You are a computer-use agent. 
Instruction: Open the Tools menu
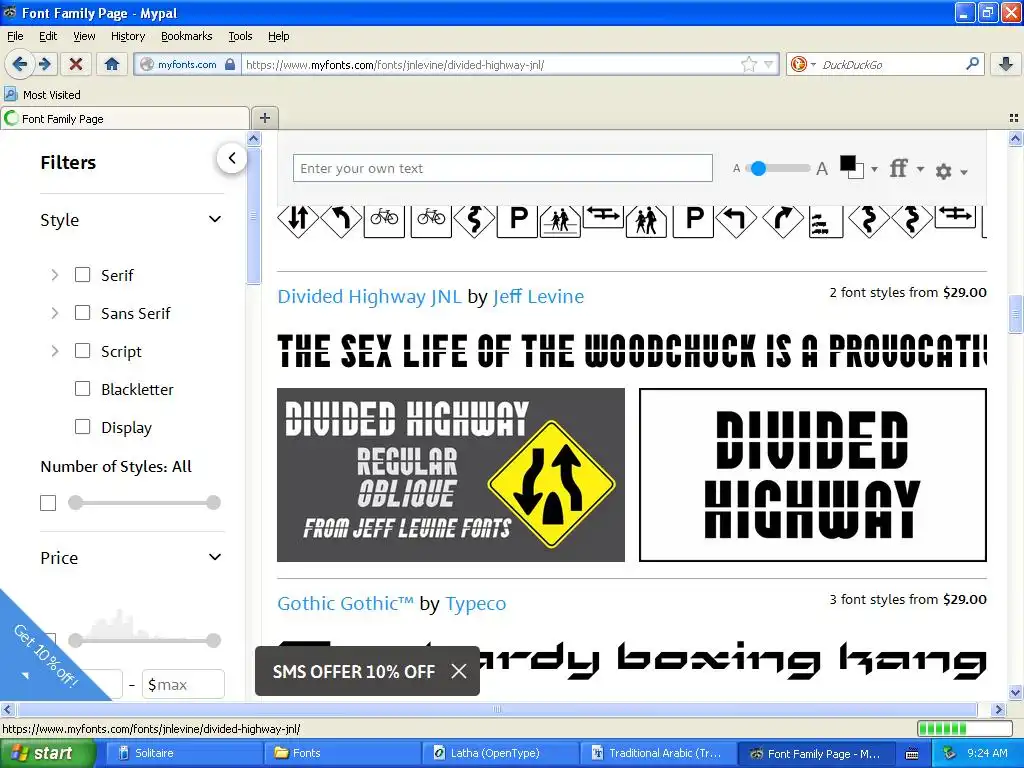pos(240,36)
